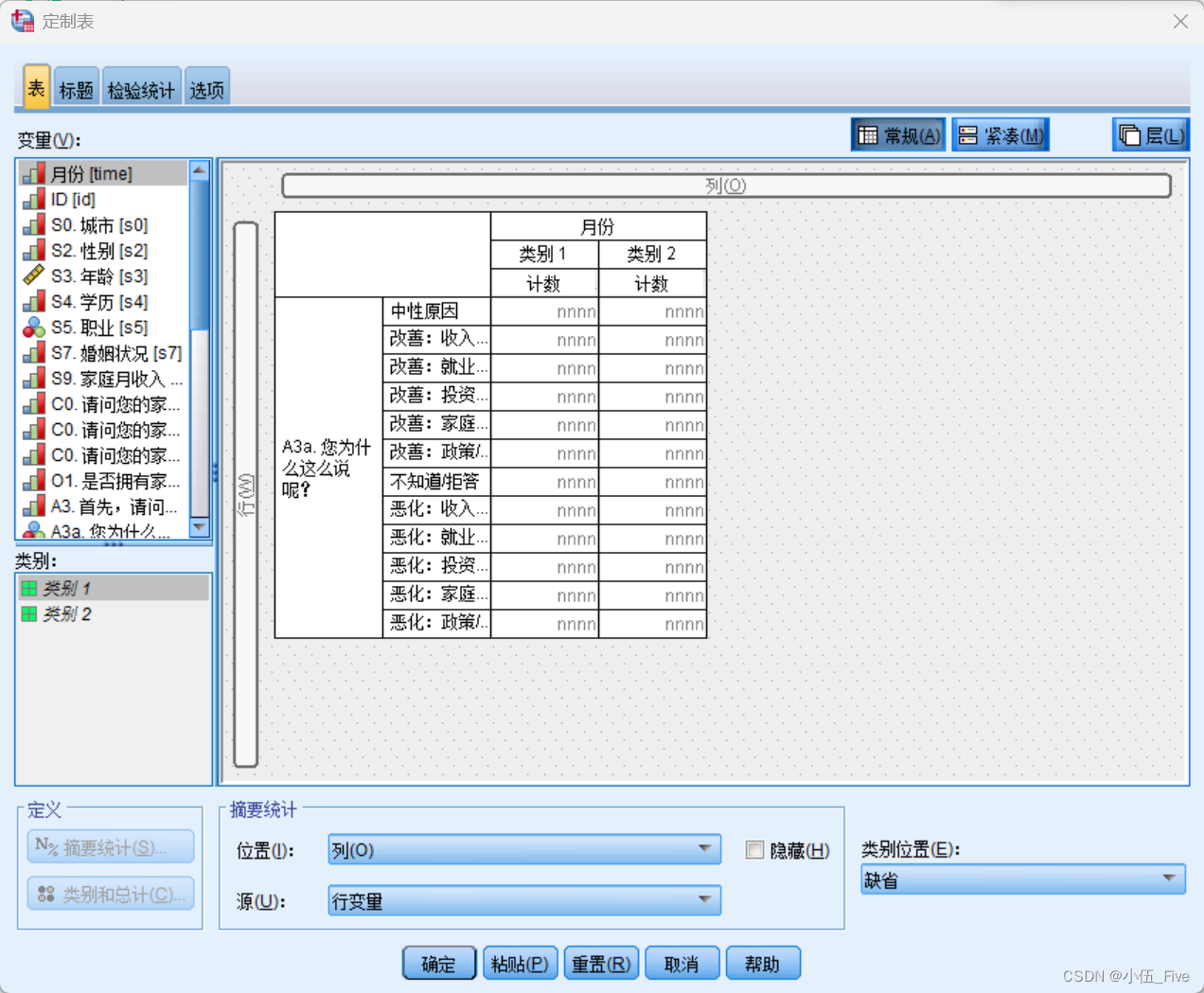This screenshot has width=1204, height=993.
Task: Open the 类别位置(E) dropdown
Action: [x=1023, y=879]
